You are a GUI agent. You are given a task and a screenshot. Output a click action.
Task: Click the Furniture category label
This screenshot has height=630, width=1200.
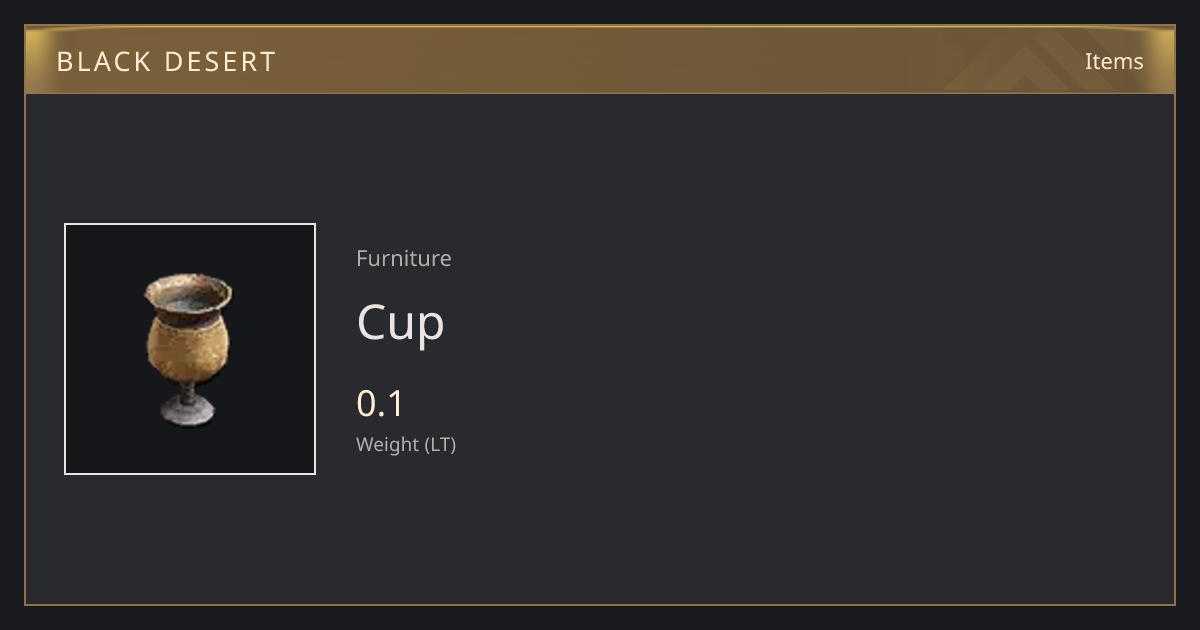click(x=404, y=258)
